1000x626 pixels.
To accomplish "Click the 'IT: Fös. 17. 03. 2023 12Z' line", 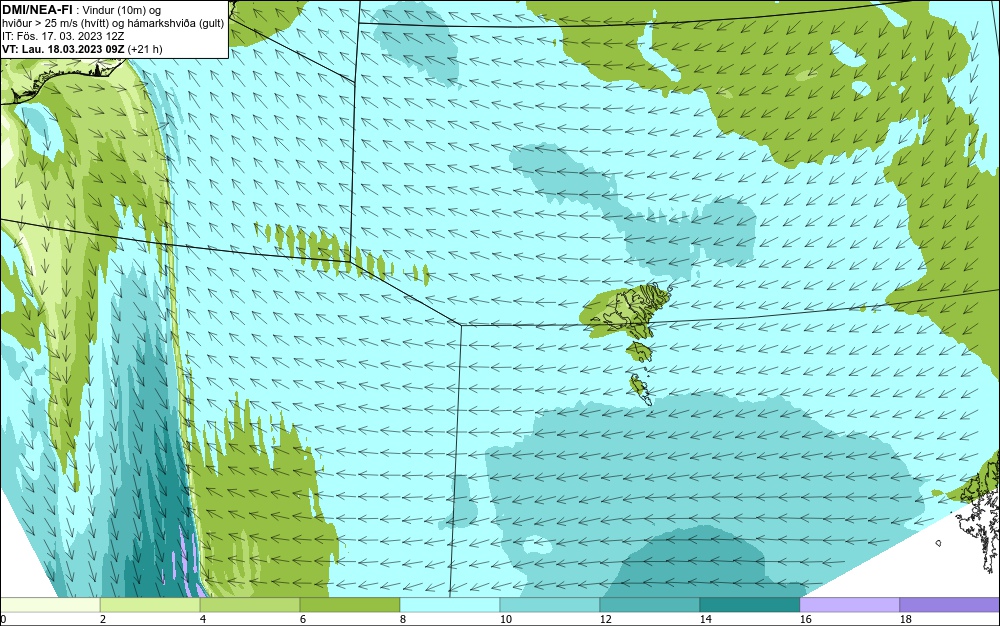I will click(x=63, y=36).
